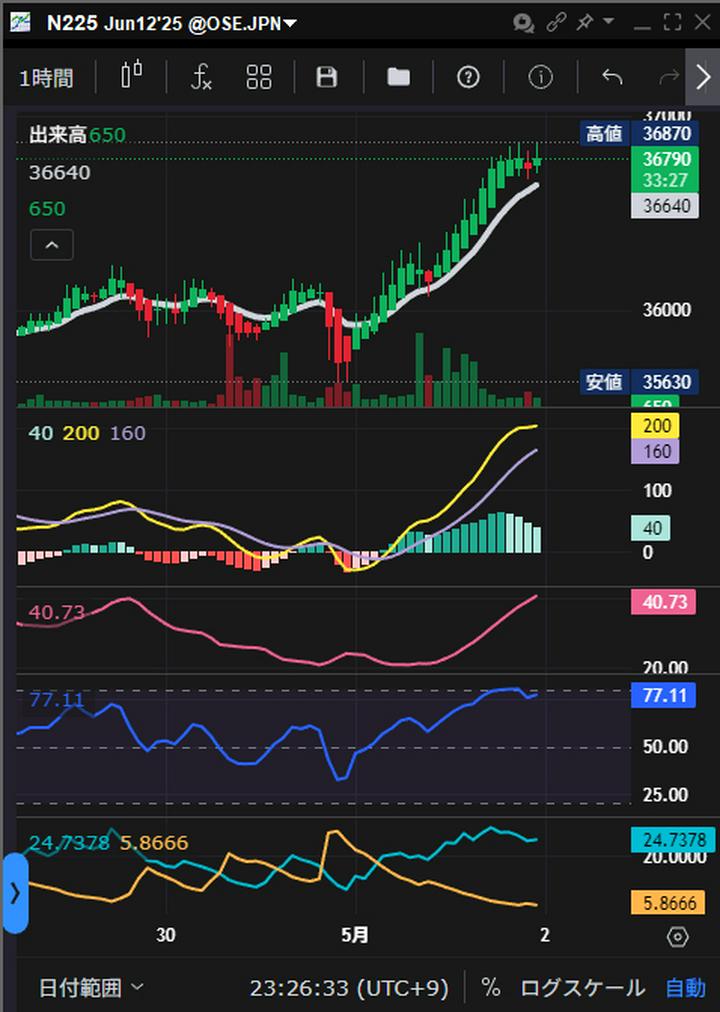Toggle ログスケール log scale
The width and height of the screenshot is (720, 1012).
(x=582, y=988)
